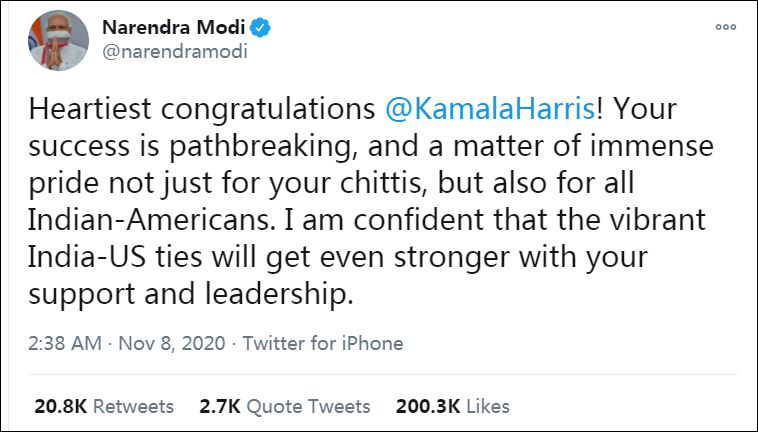Open the tweet's more options menu
This screenshot has width=758, height=432.
pos(725,27)
